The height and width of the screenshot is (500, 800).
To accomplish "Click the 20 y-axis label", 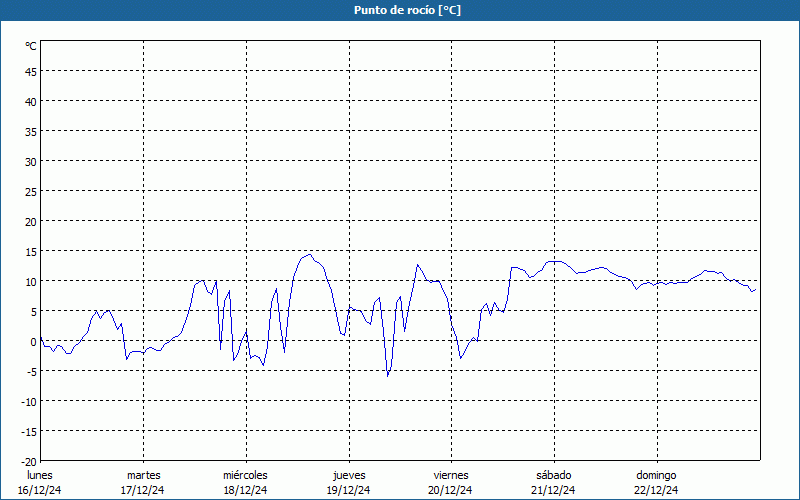I will [x=31, y=222].
